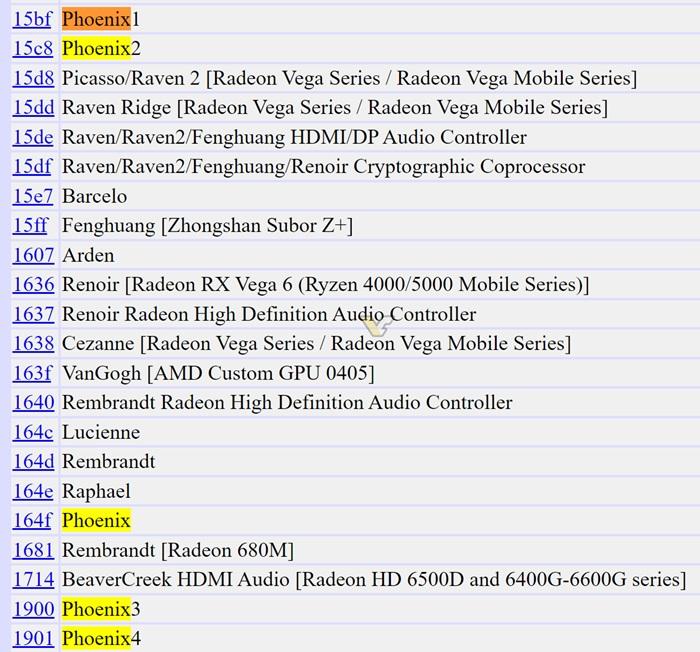Open the 1900 Phoenix3 ID link
The image size is (700, 652).
tap(33, 609)
